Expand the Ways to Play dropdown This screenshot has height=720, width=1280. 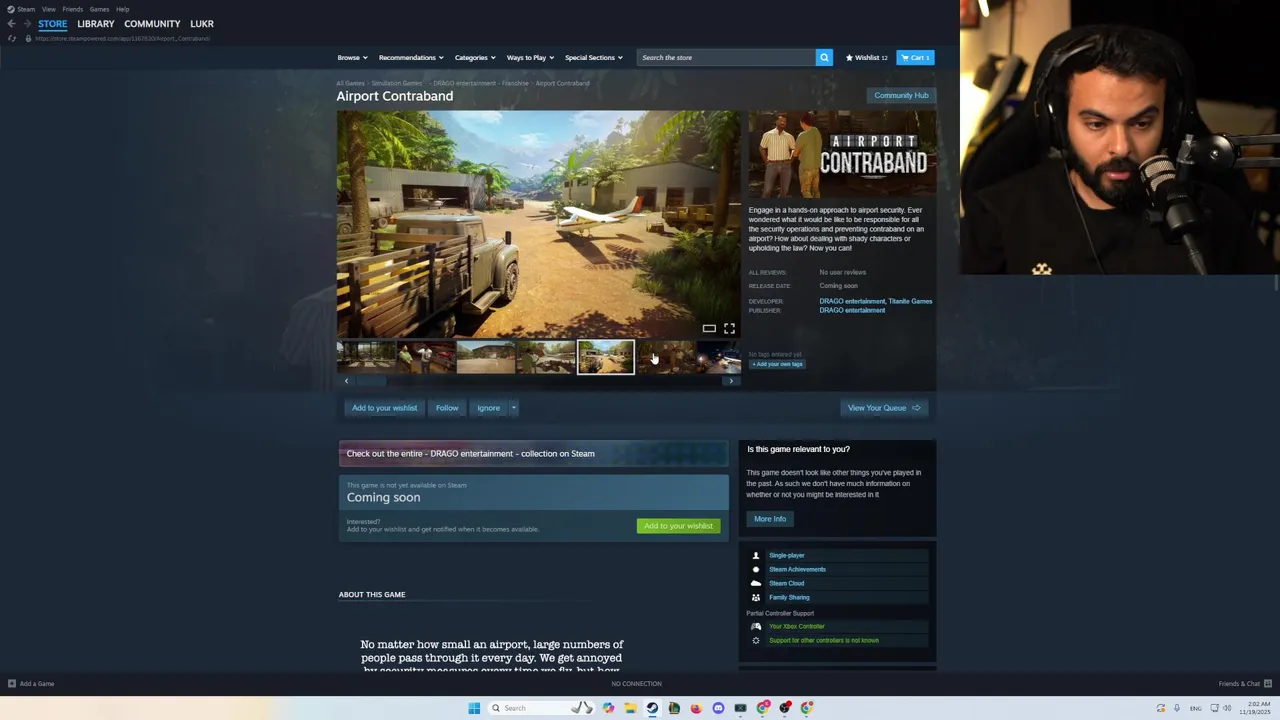[530, 58]
